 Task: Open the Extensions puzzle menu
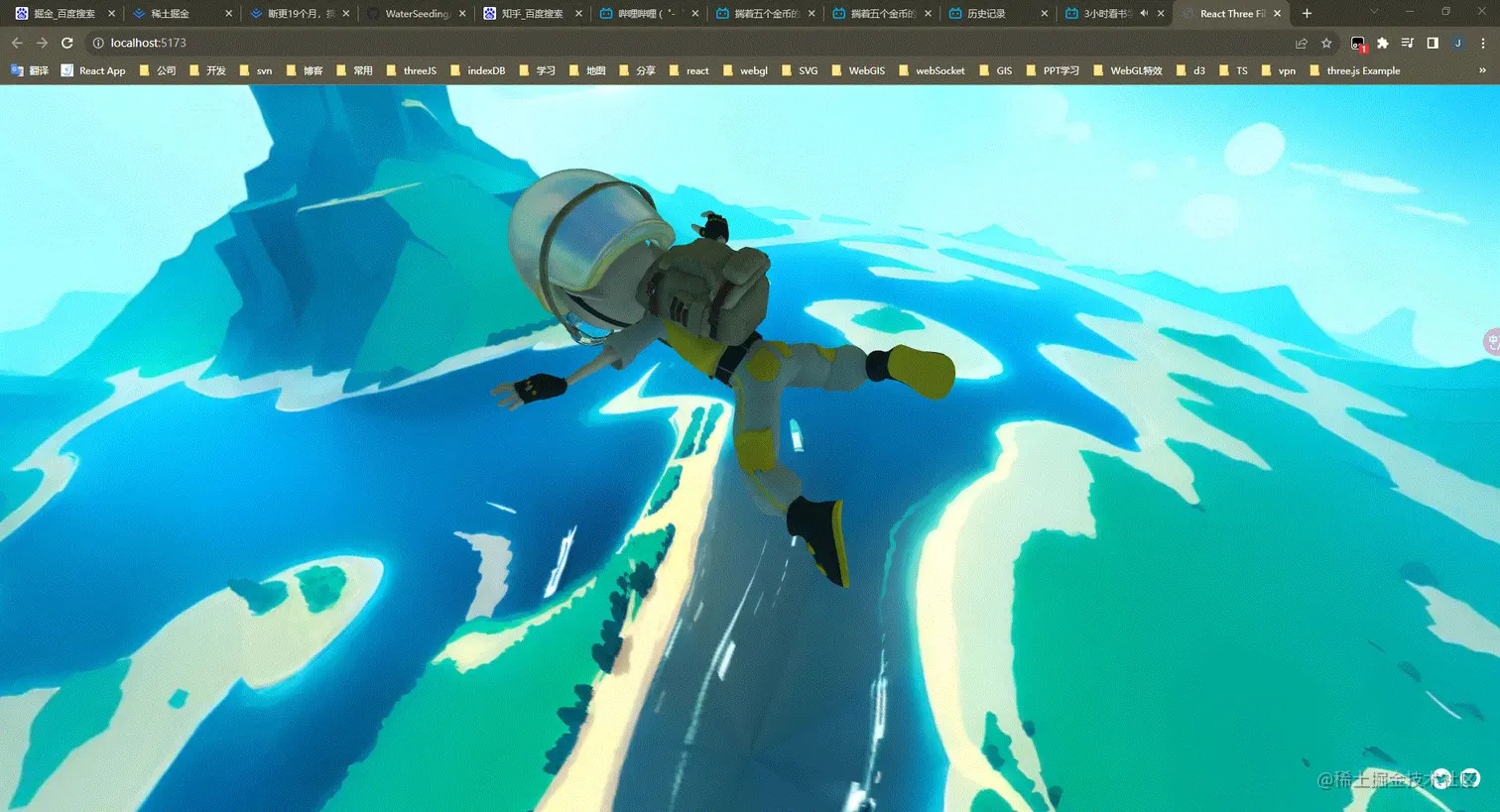click(x=1383, y=43)
